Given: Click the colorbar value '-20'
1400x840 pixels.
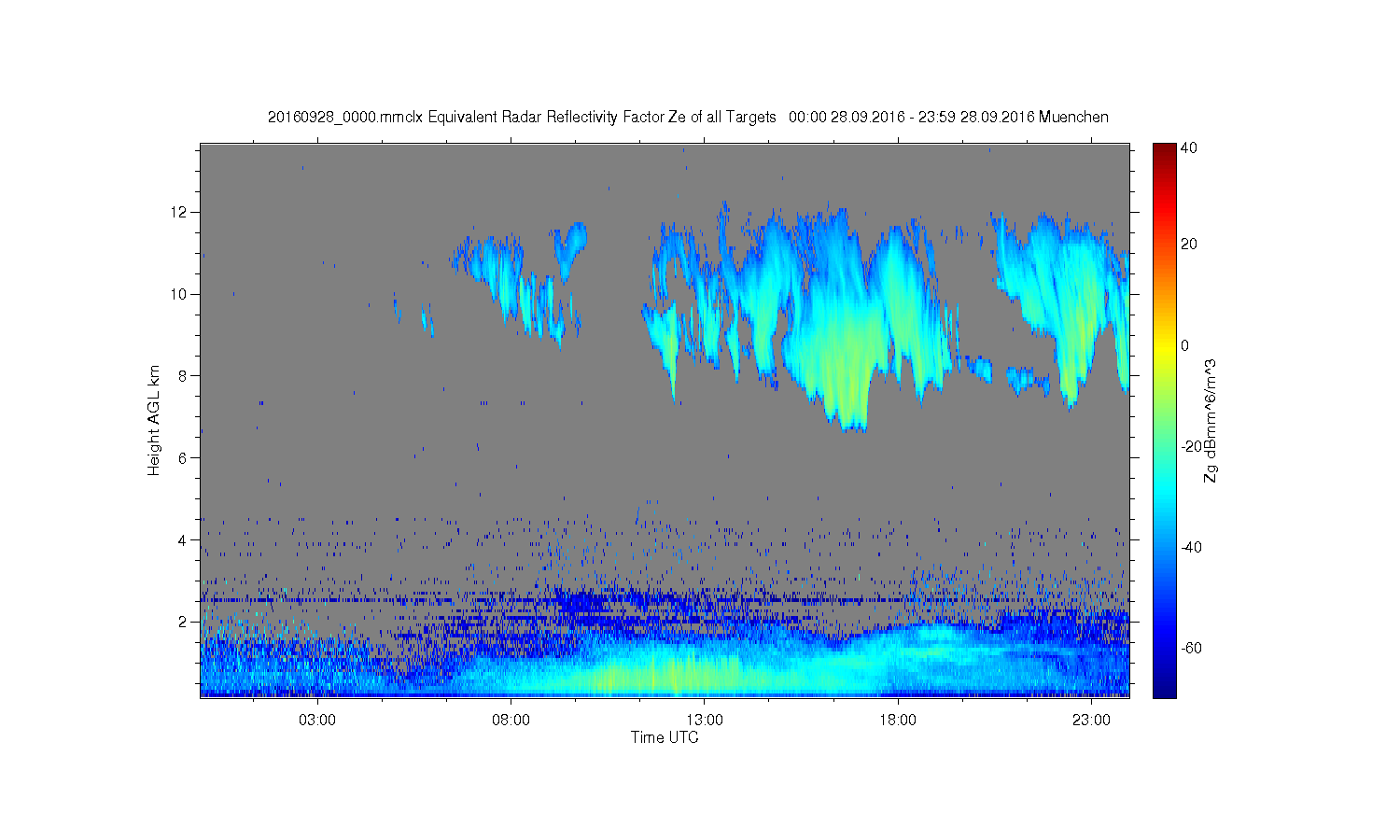Looking at the screenshot, I should (1190, 446).
